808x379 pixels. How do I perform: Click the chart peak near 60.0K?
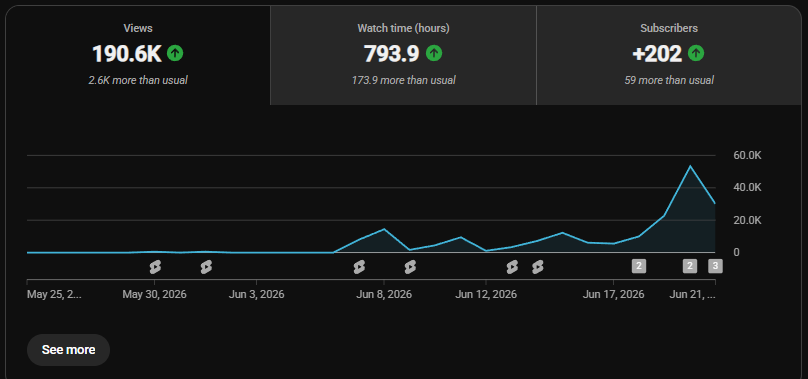tap(689, 166)
